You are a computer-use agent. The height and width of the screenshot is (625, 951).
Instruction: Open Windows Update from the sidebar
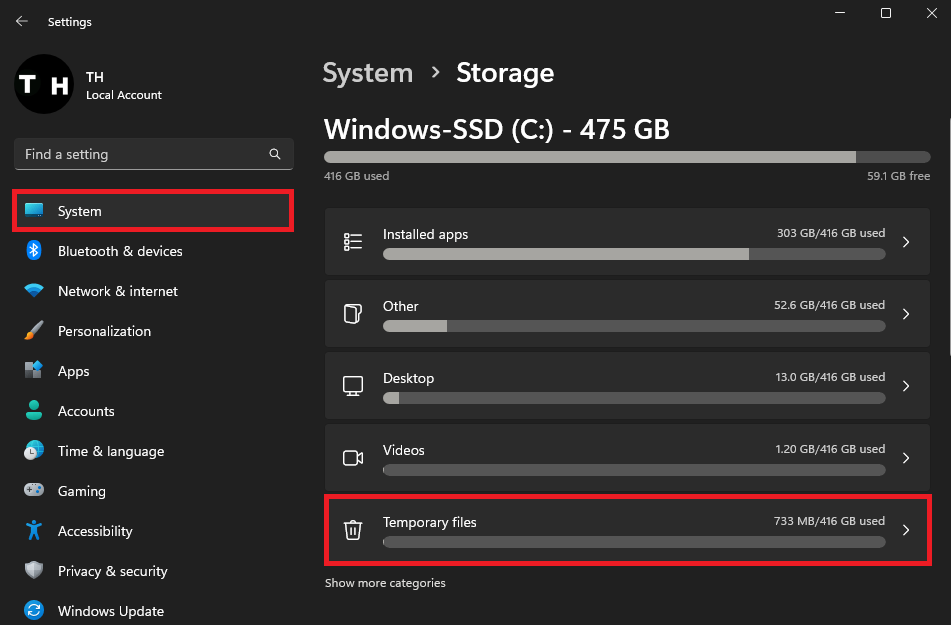[x=110, y=611]
